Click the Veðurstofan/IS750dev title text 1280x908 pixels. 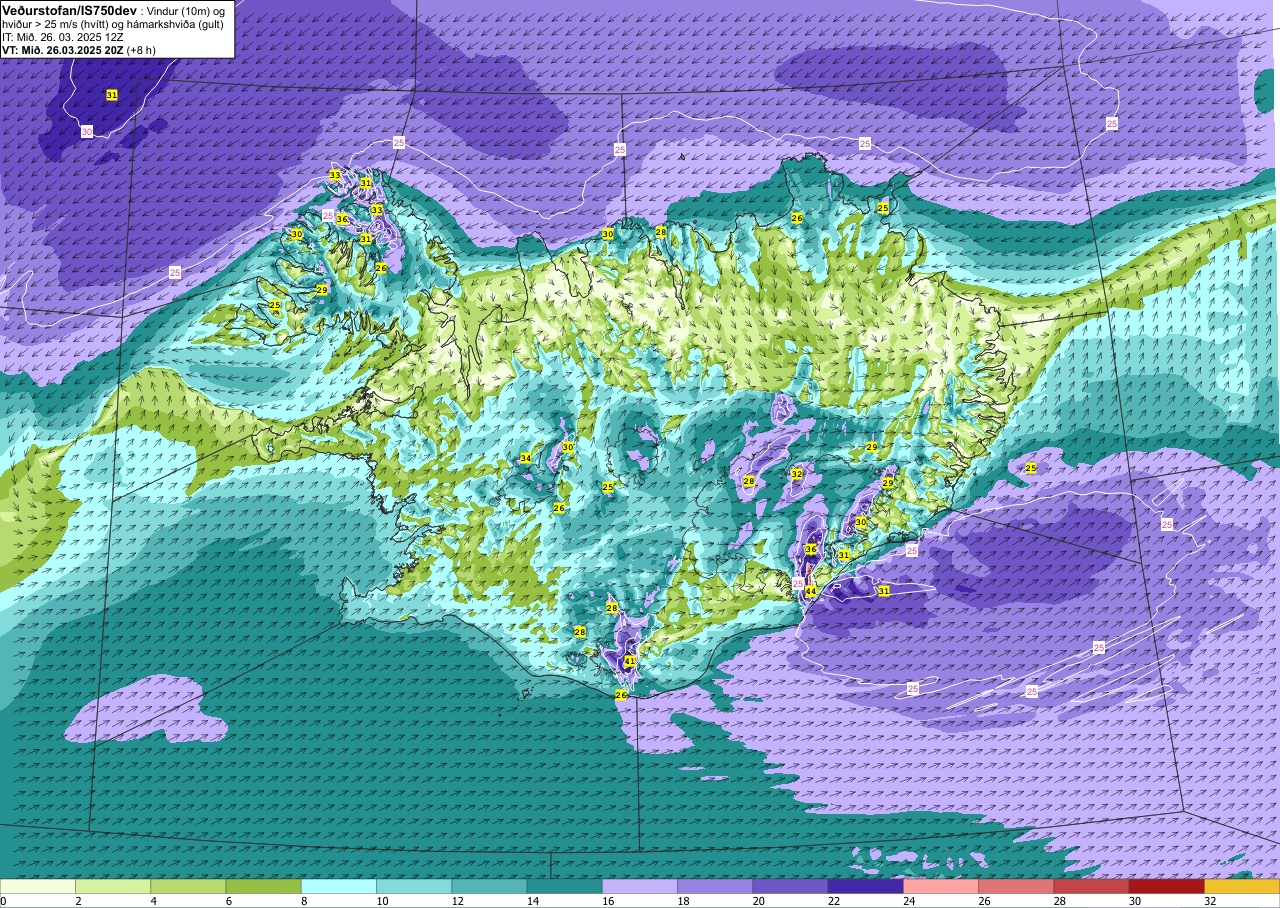[x=69, y=10]
